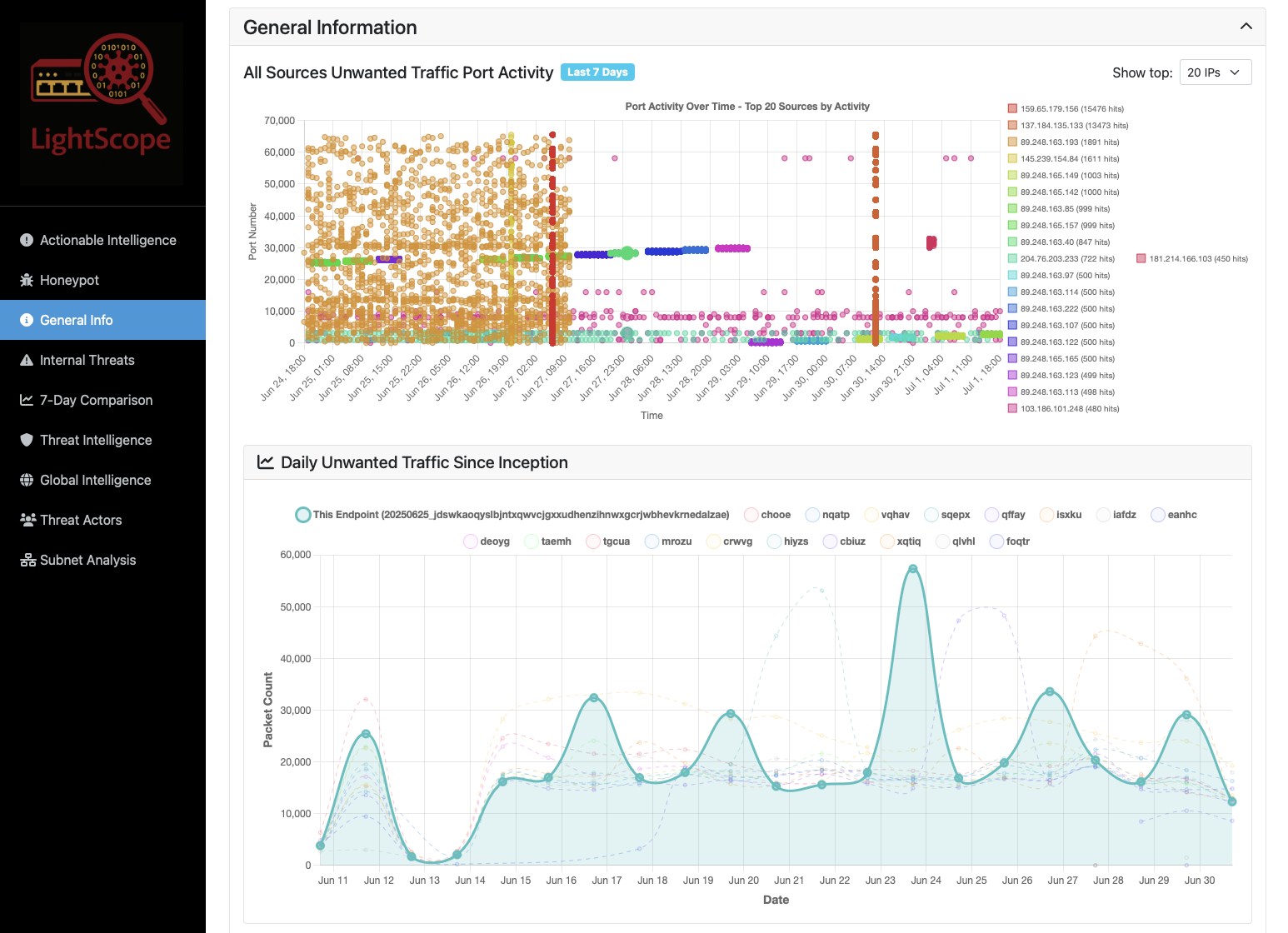
Task: Click the Global Intelligence globe icon
Action: tap(26, 480)
